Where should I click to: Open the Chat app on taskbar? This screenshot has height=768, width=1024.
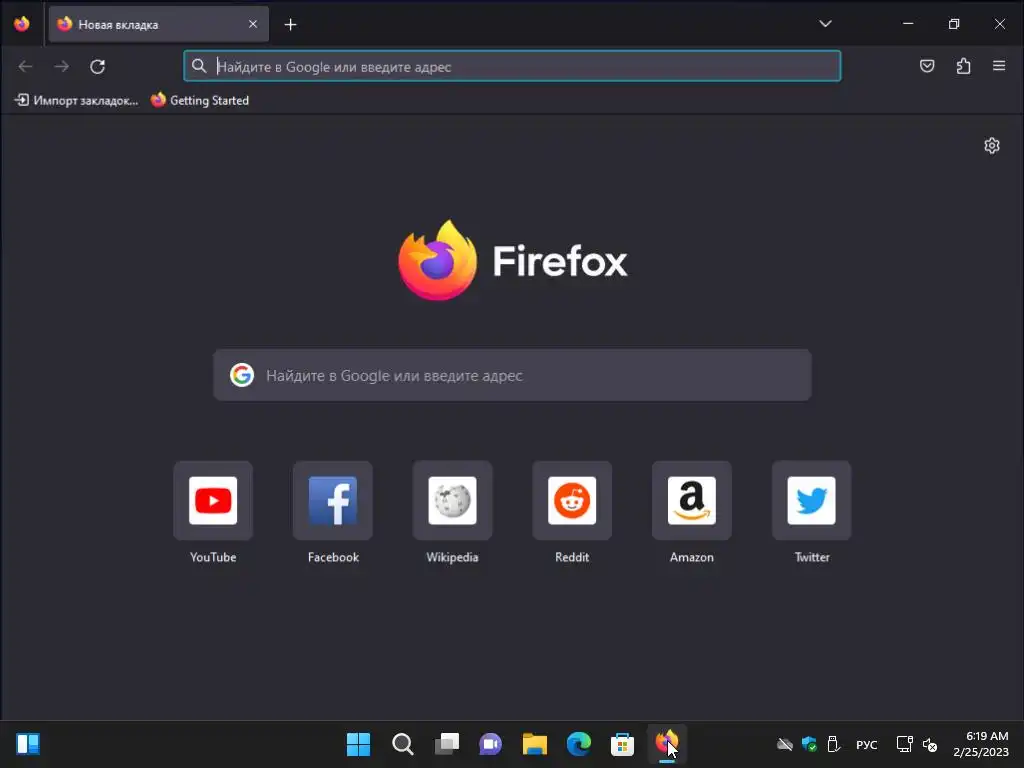tap(490, 744)
